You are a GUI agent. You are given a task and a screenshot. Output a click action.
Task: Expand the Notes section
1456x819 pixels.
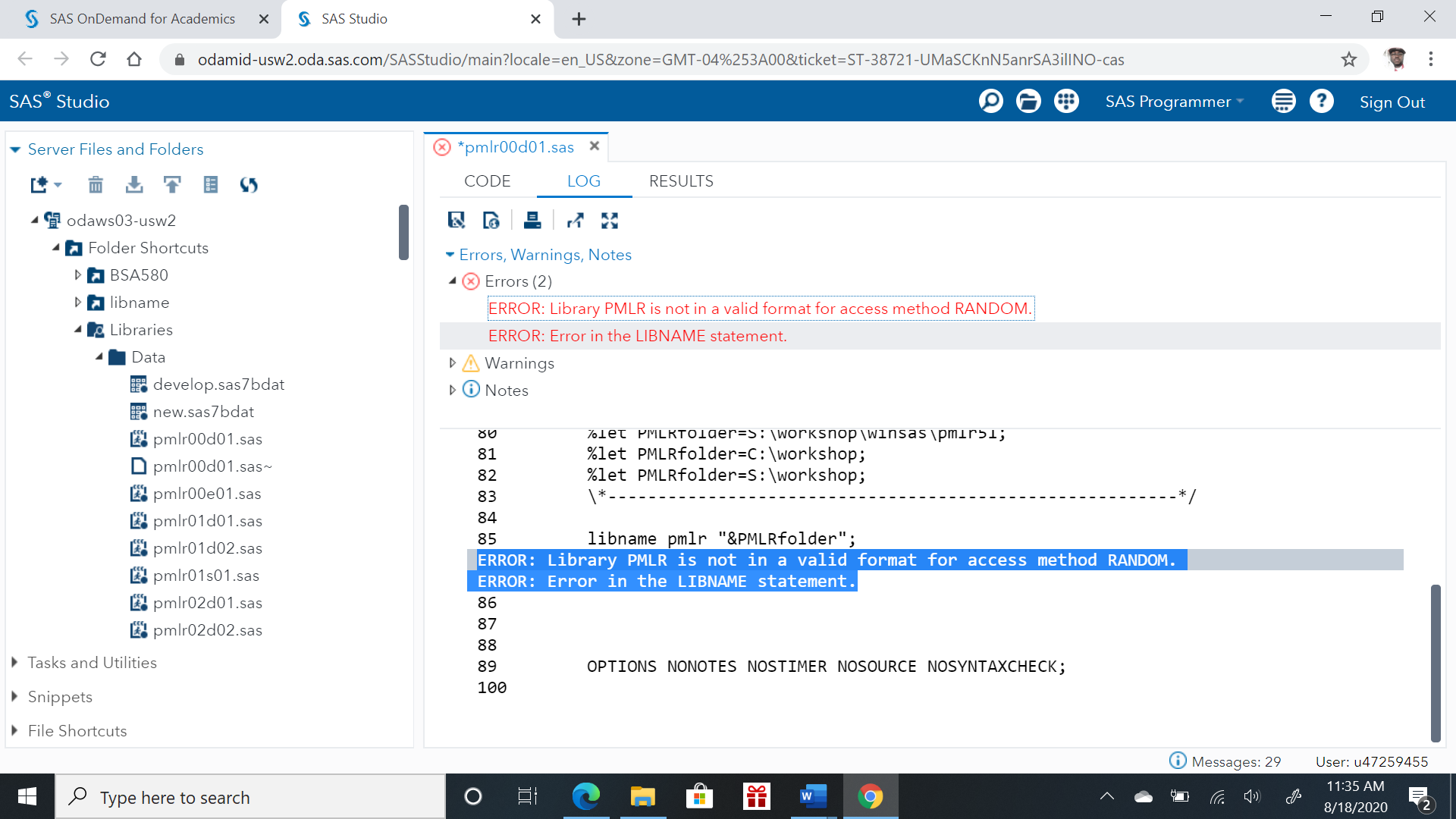(453, 391)
